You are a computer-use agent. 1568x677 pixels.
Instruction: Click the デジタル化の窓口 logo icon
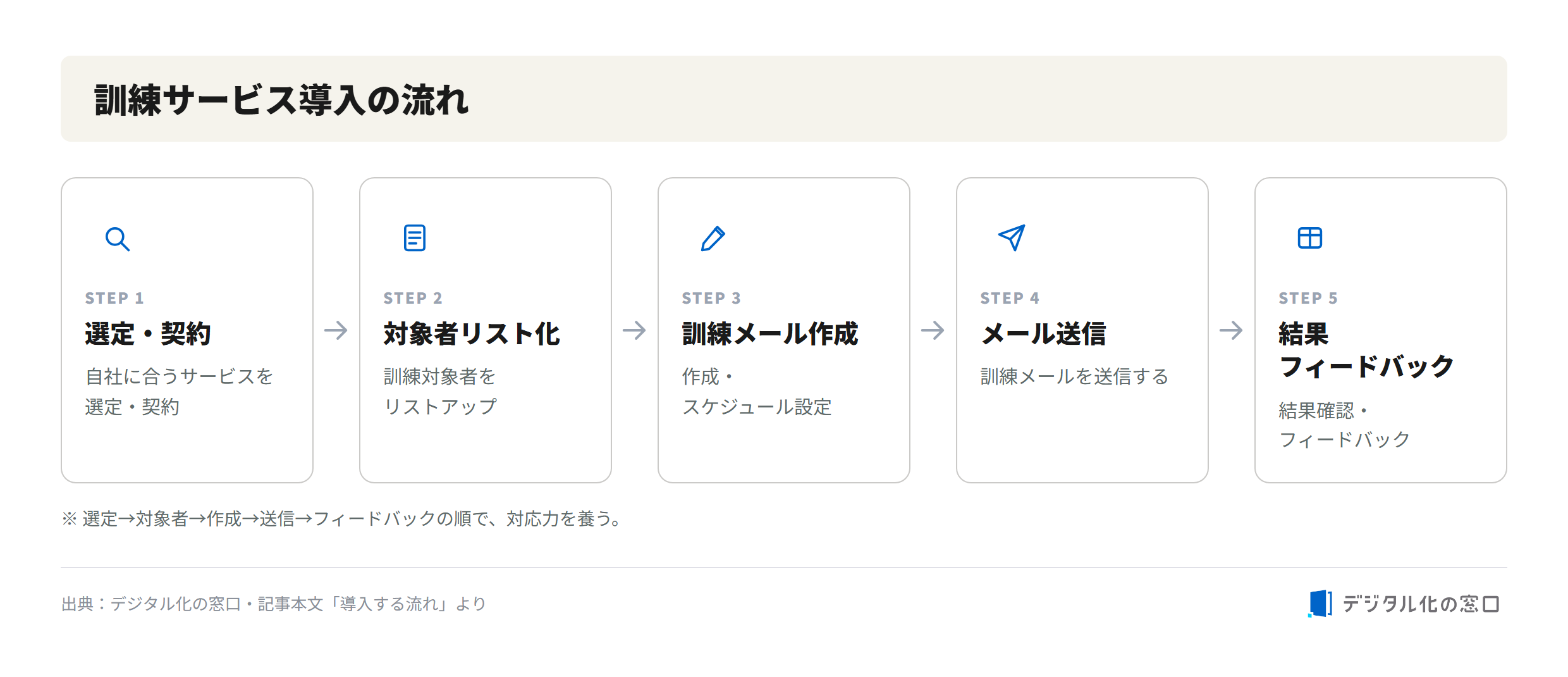point(1320,603)
